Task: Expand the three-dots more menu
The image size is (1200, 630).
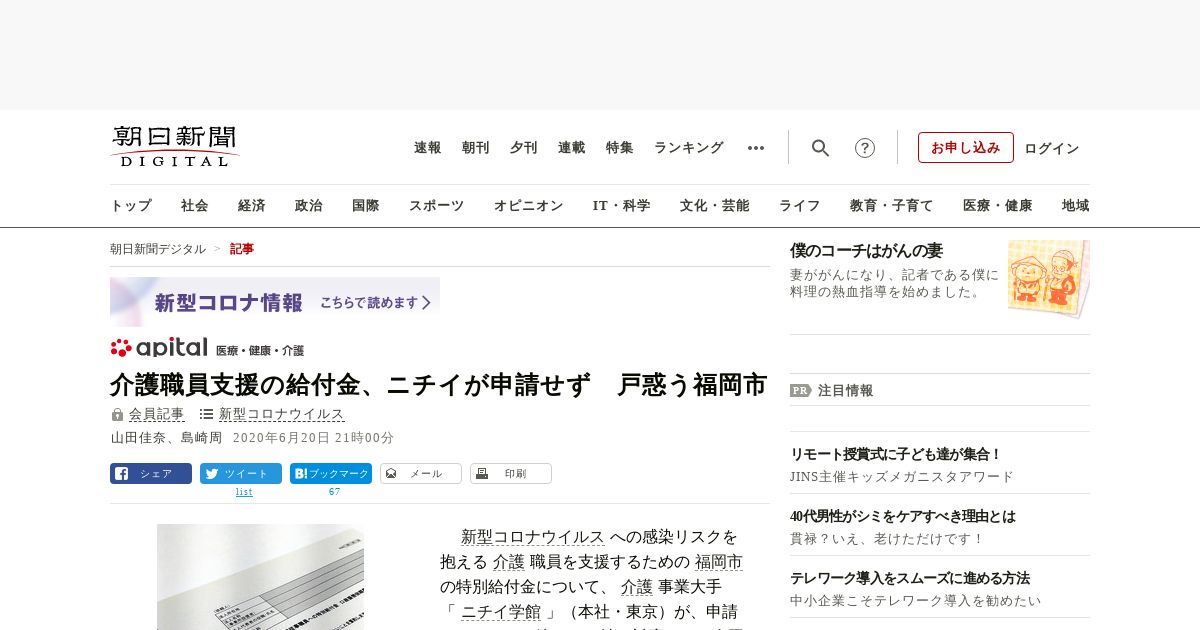Action: tap(756, 148)
